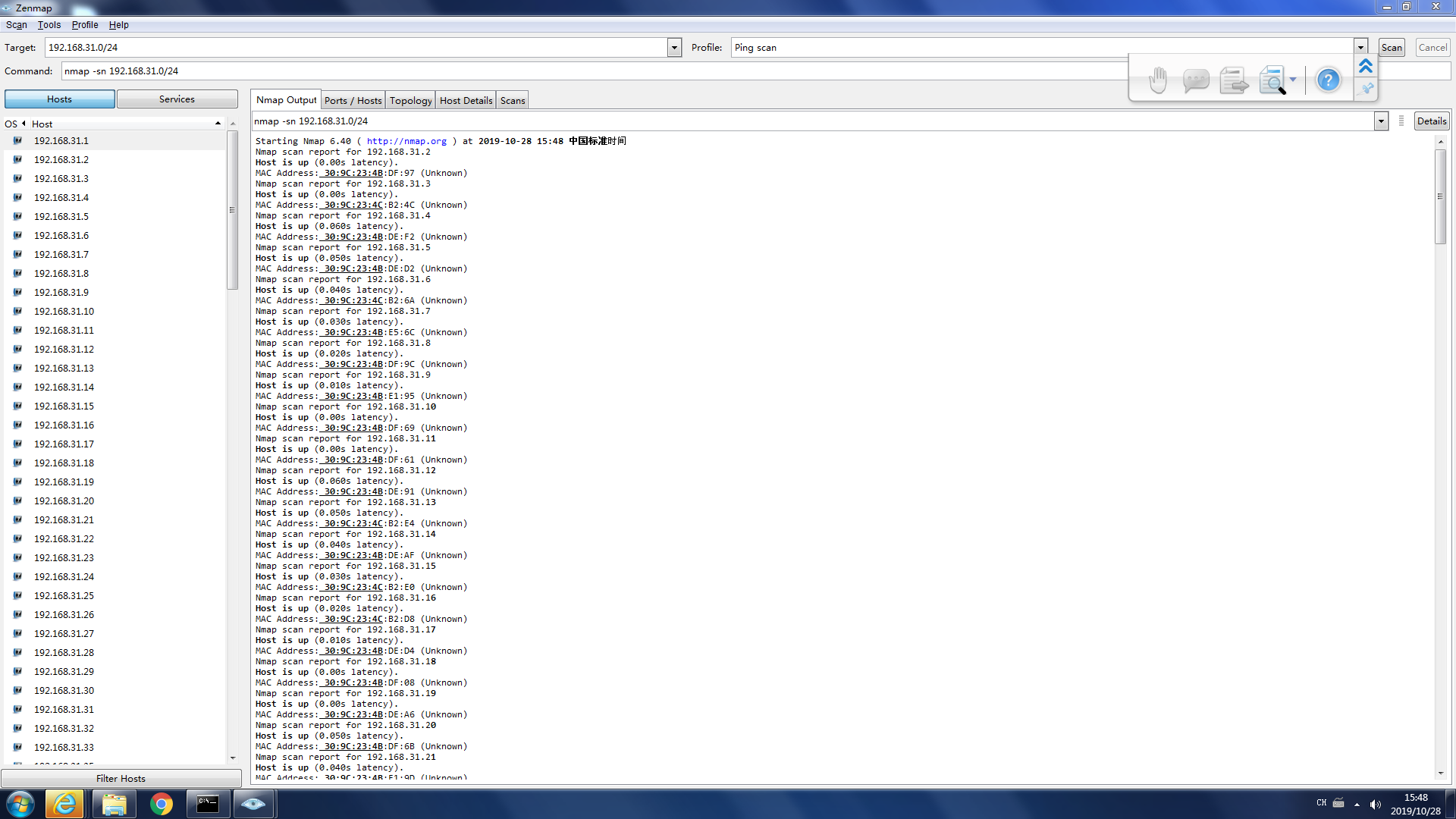Collapse floating toolbar with double chevron
Image resolution: width=1456 pixels, height=819 pixels.
[1366, 66]
